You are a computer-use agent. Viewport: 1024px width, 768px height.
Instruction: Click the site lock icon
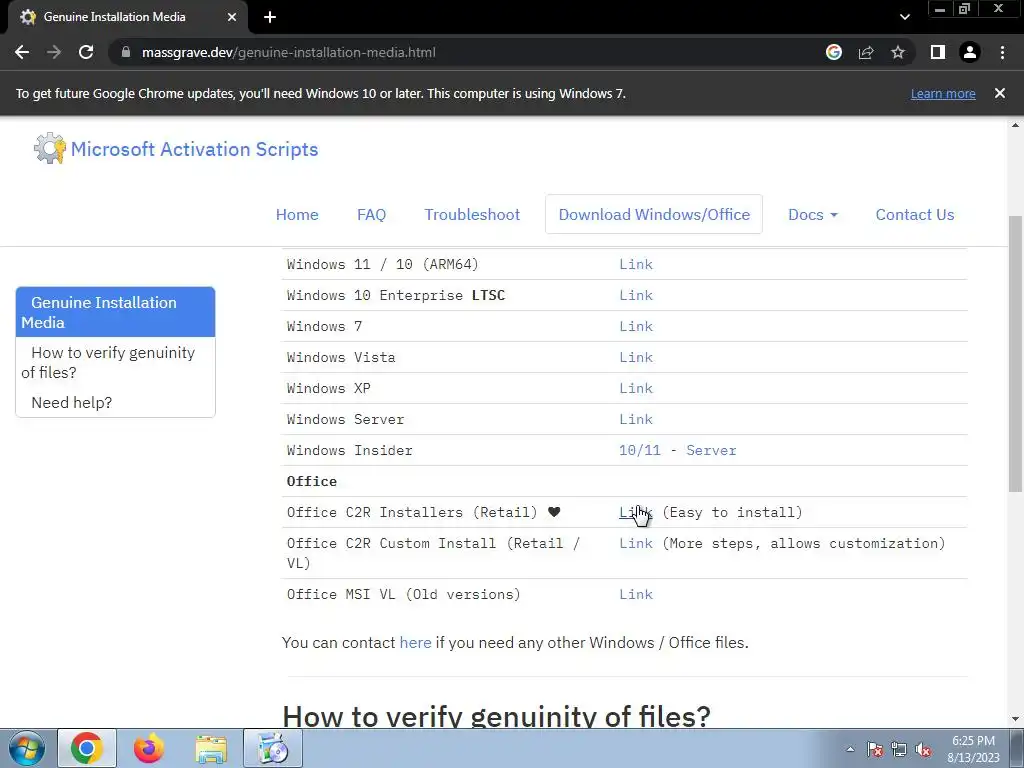pos(126,52)
